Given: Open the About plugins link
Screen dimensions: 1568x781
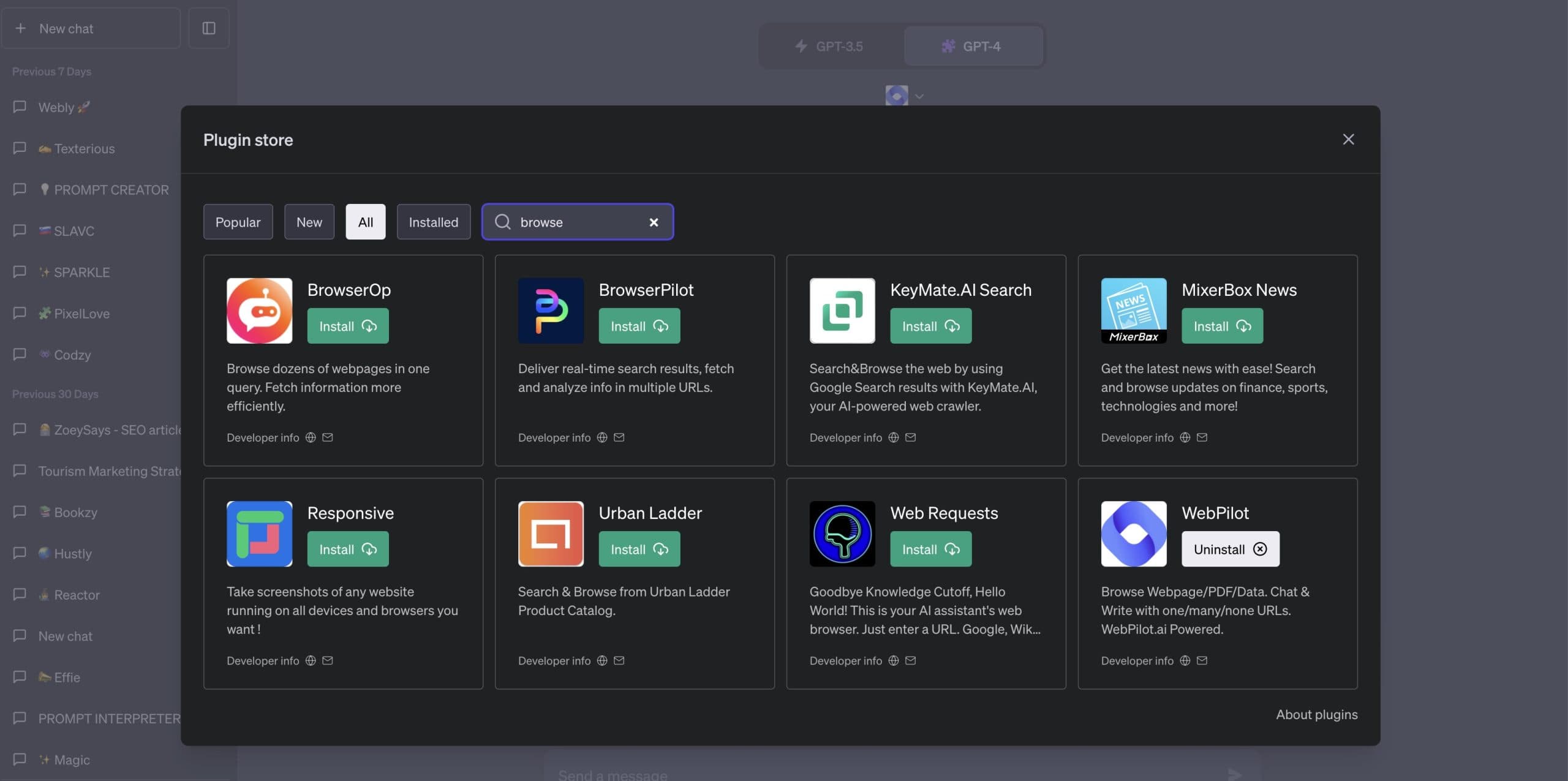Looking at the screenshot, I should coord(1317,715).
